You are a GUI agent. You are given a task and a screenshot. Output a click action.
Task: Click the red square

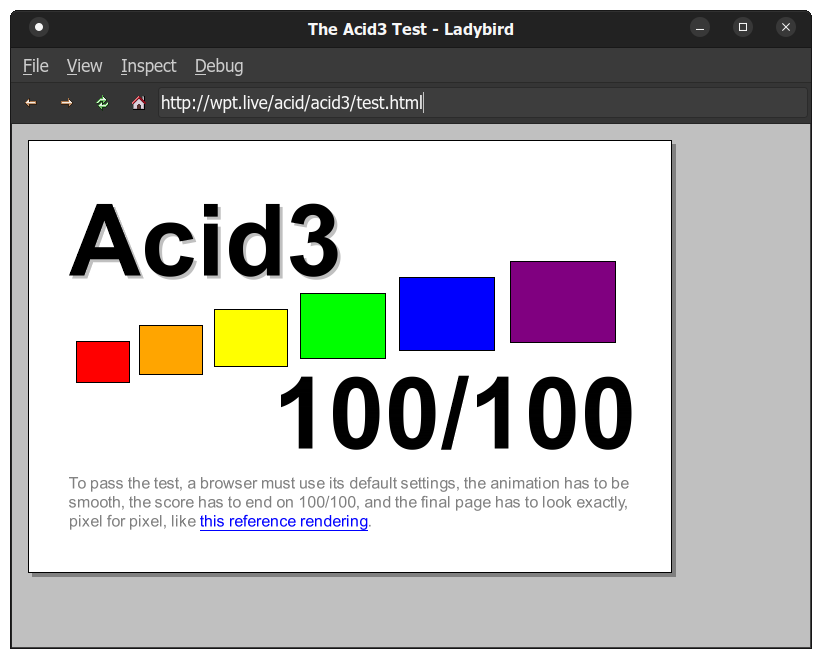103,362
